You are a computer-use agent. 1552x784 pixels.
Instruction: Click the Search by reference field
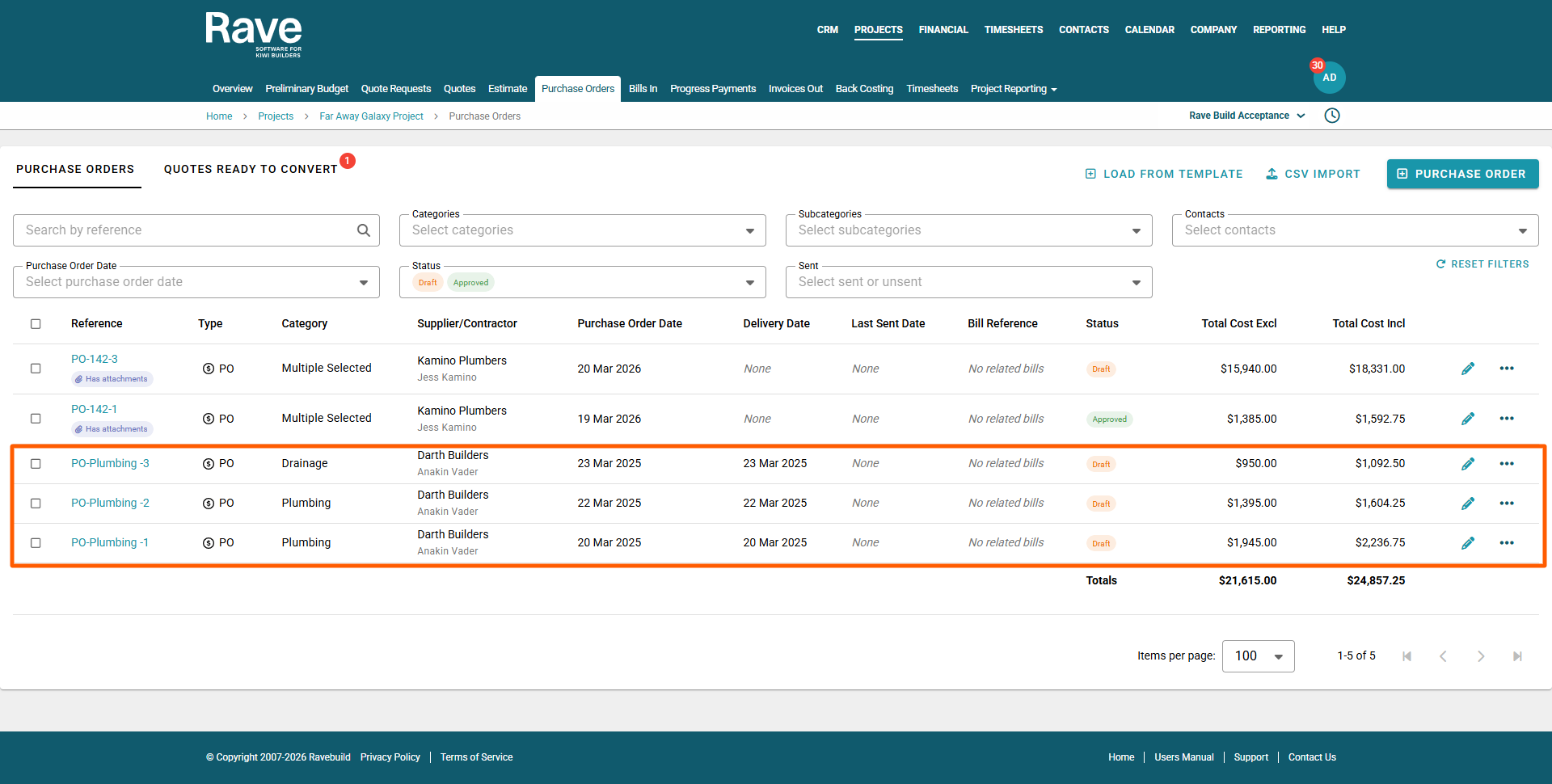pyautogui.click(x=186, y=230)
